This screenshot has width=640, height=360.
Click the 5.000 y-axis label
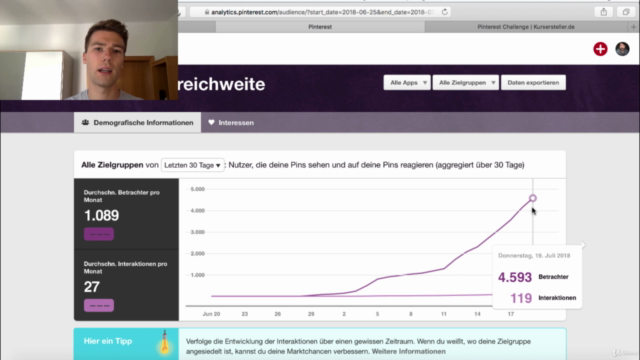[198, 189]
